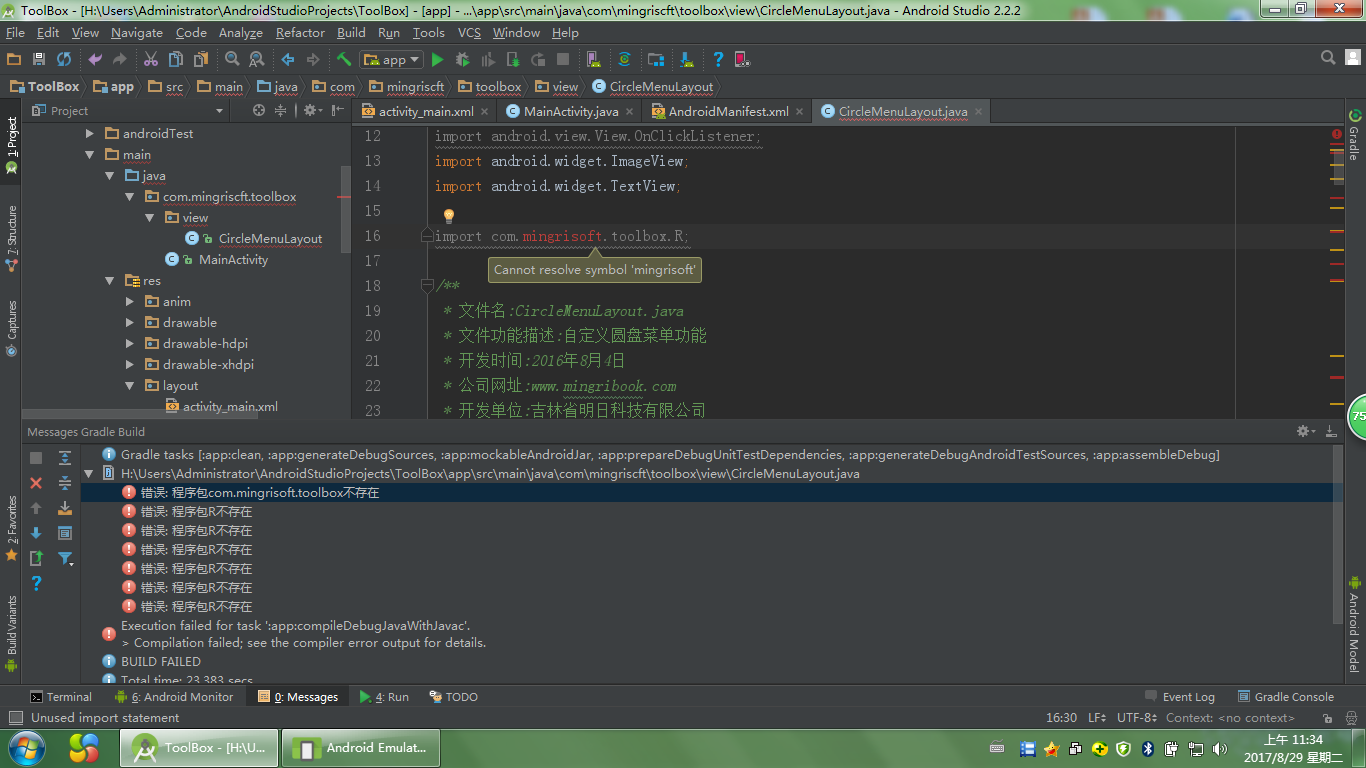The width and height of the screenshot is (1366, 768).
Task: Toggle the Structure tool window side tab
Action: tap(12, 238)
